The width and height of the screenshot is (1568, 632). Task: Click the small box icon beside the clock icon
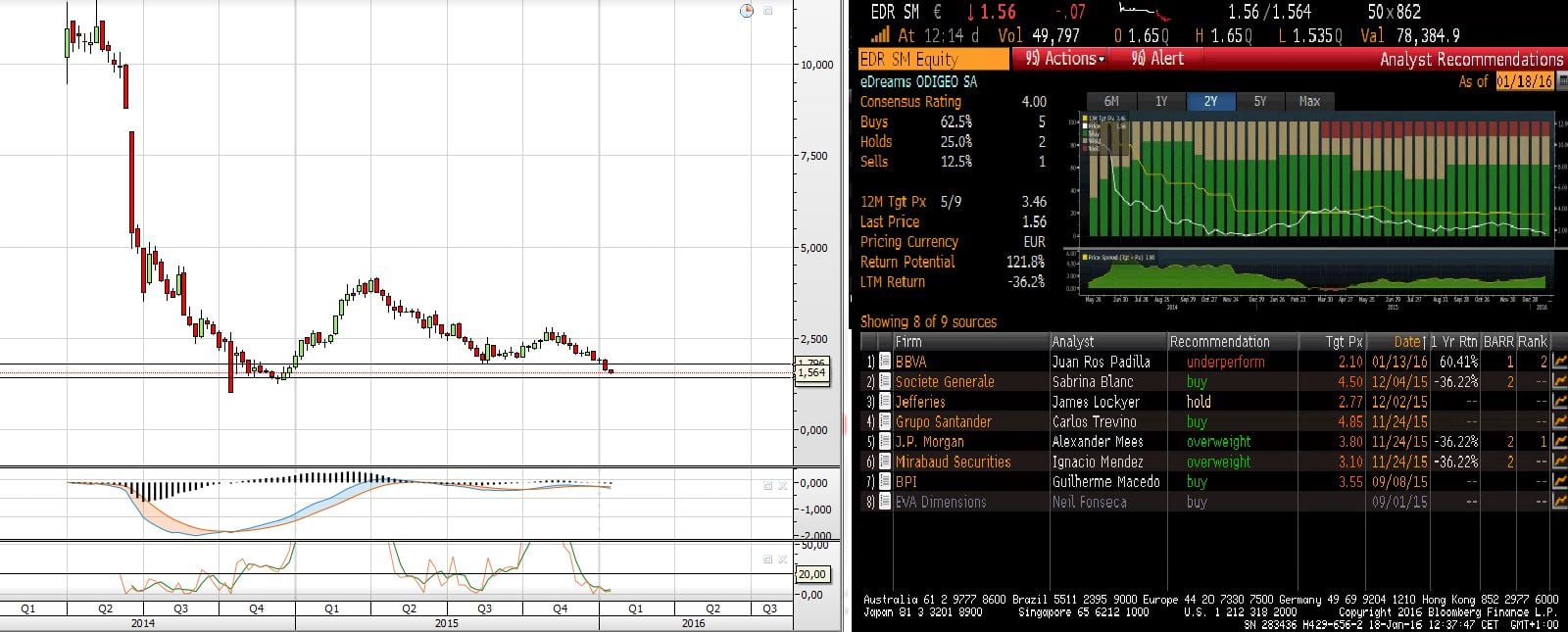click(768, 10)
